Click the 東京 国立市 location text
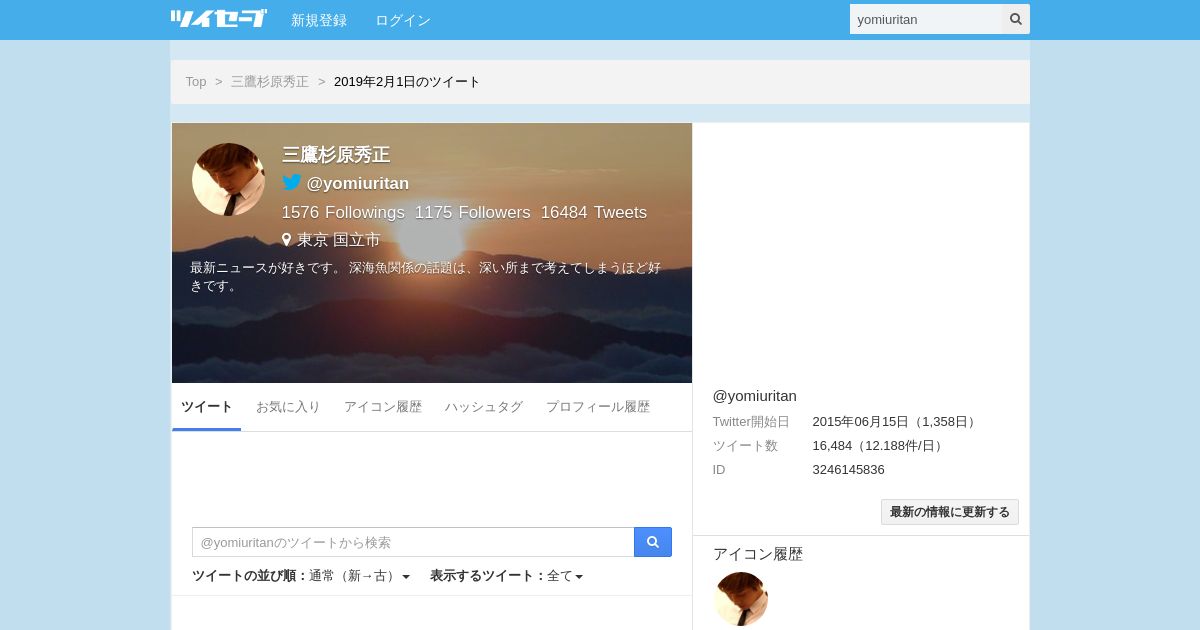1200x630 pixels. pyautogui.click(x=339, y=240)
